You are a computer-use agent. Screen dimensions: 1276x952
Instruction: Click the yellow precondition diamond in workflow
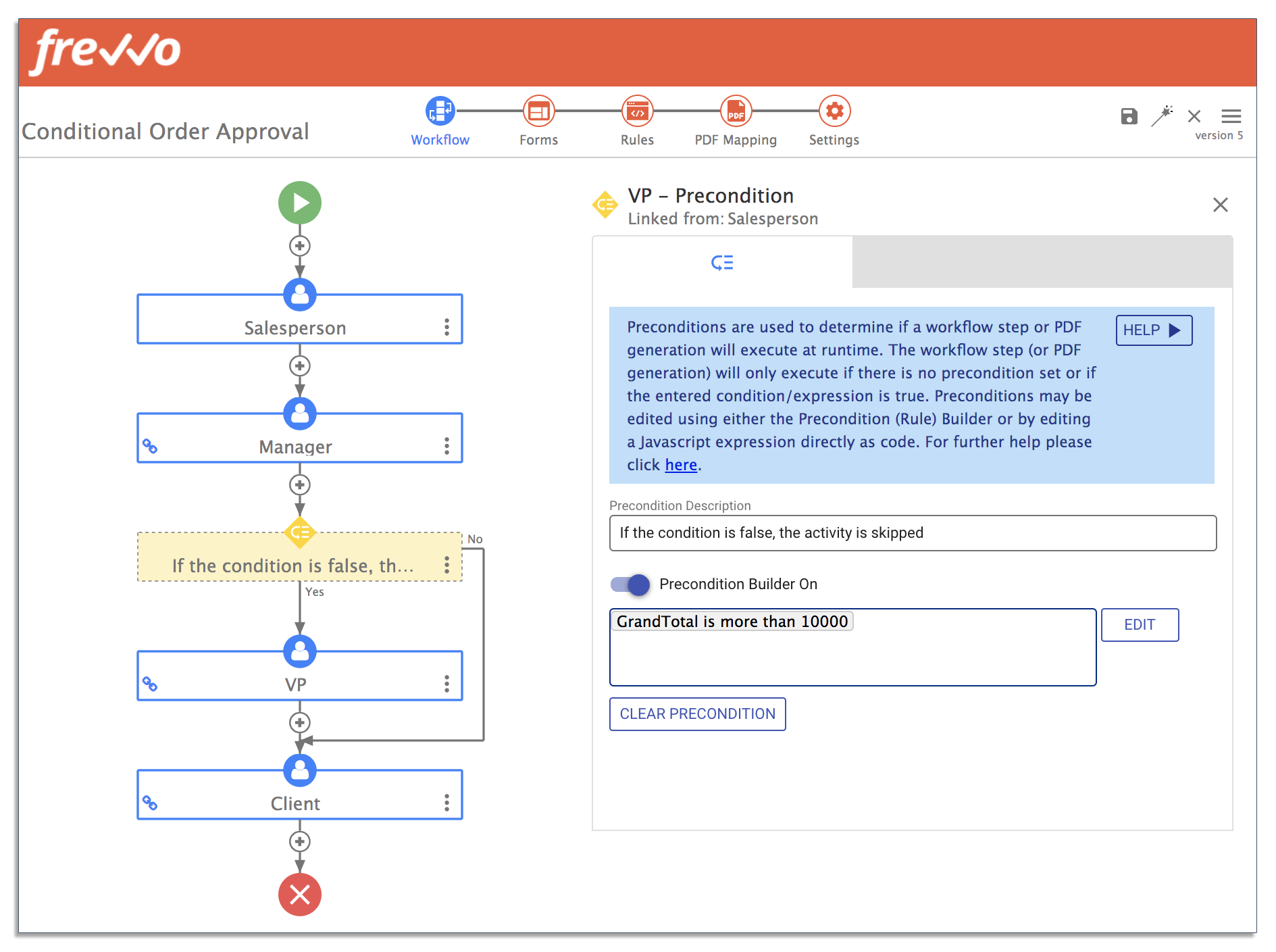300,532
